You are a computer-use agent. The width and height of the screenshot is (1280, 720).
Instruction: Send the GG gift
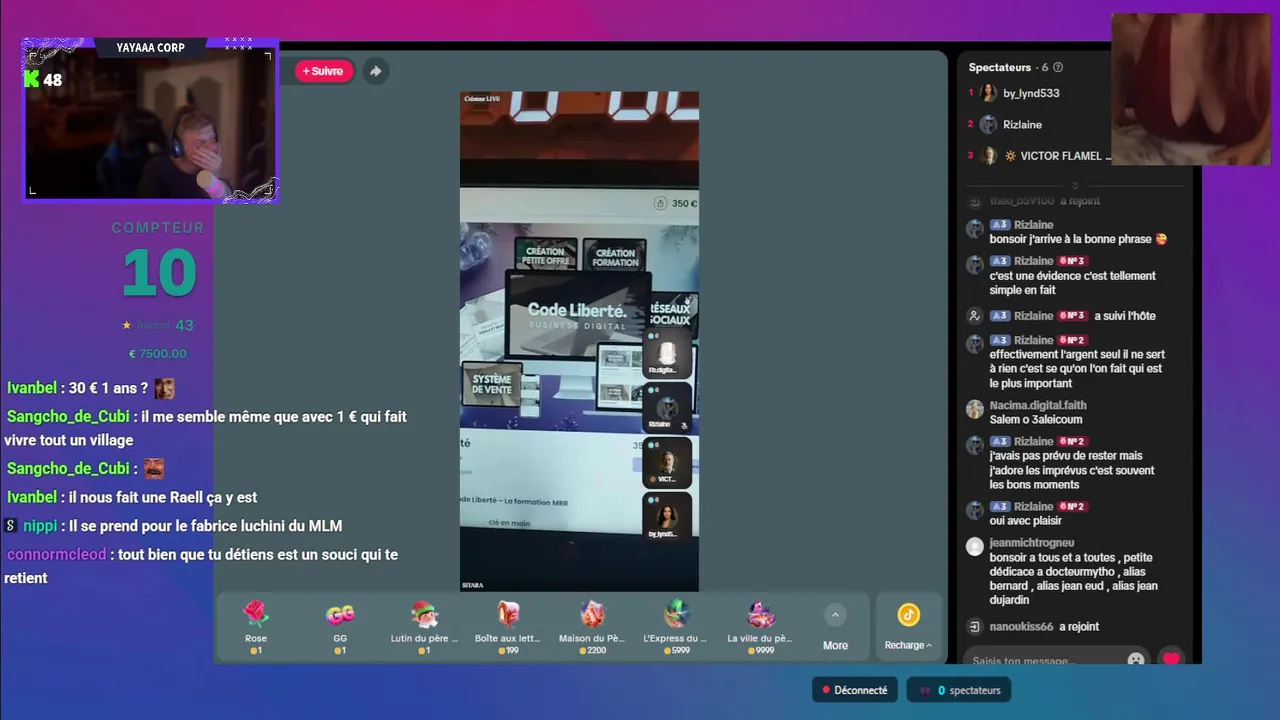coord(340,628)
